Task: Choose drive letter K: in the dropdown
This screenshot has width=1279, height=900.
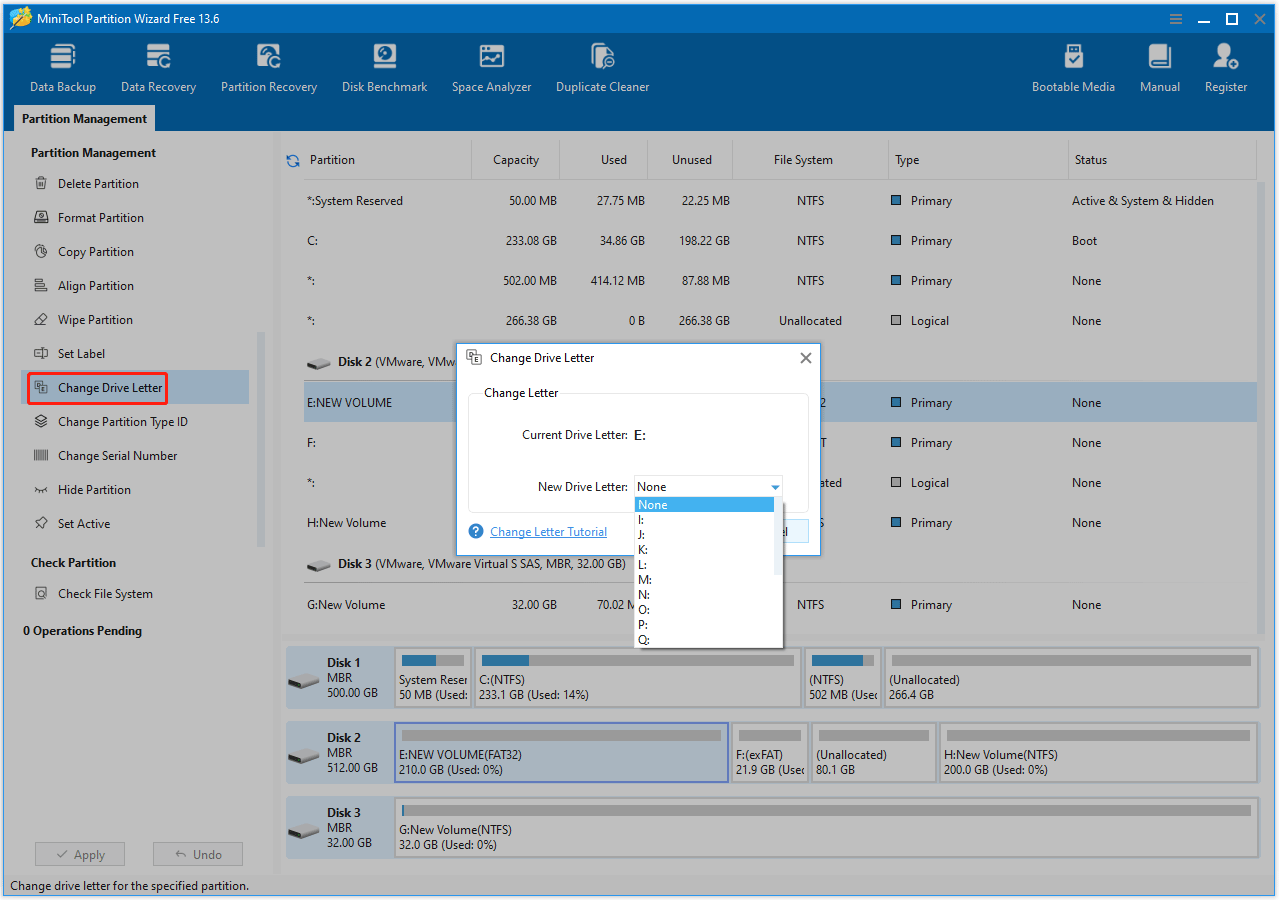Action: click(x=704, y=550)
